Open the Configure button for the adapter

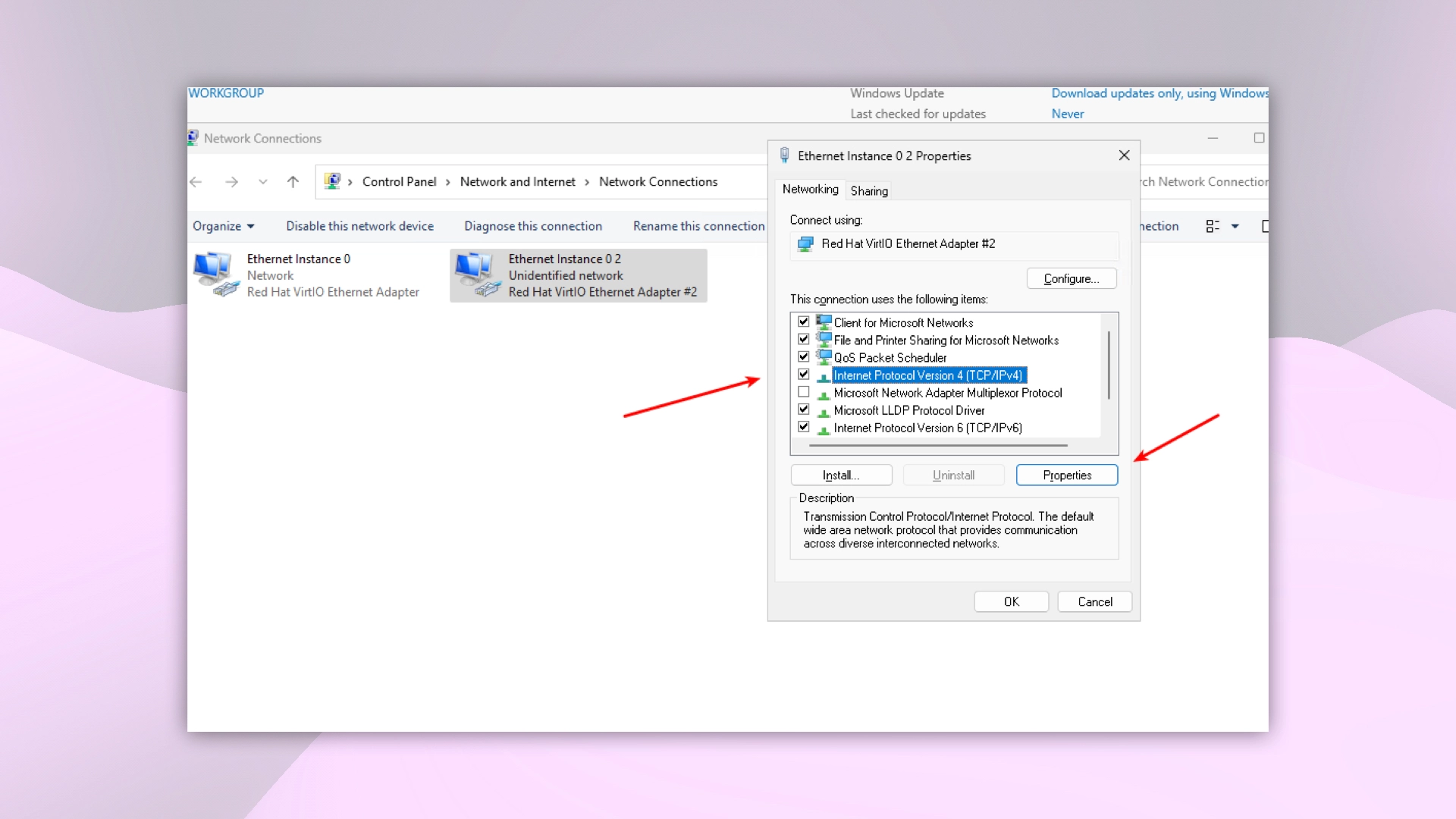1071,278
